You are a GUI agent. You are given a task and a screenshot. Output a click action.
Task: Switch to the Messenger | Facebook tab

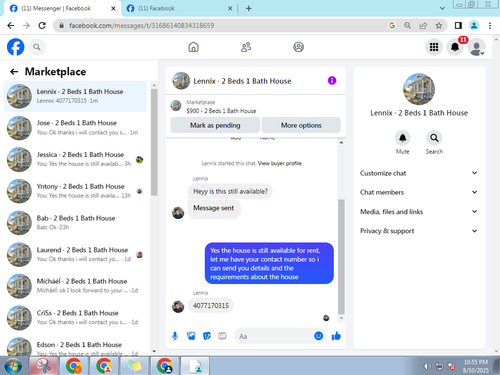tap(62, 8)
